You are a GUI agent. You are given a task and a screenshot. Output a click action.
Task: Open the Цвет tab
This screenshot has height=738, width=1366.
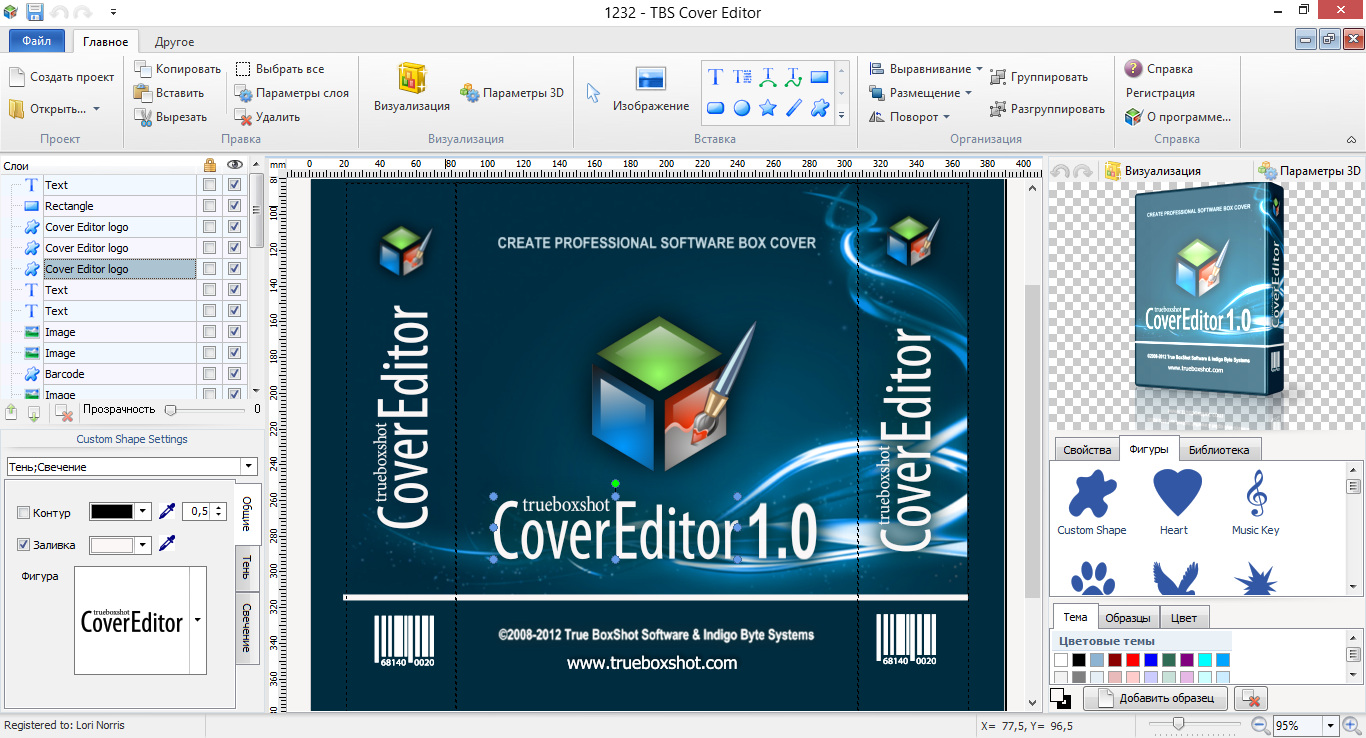pyautogui.click(x=1184, y=617)
